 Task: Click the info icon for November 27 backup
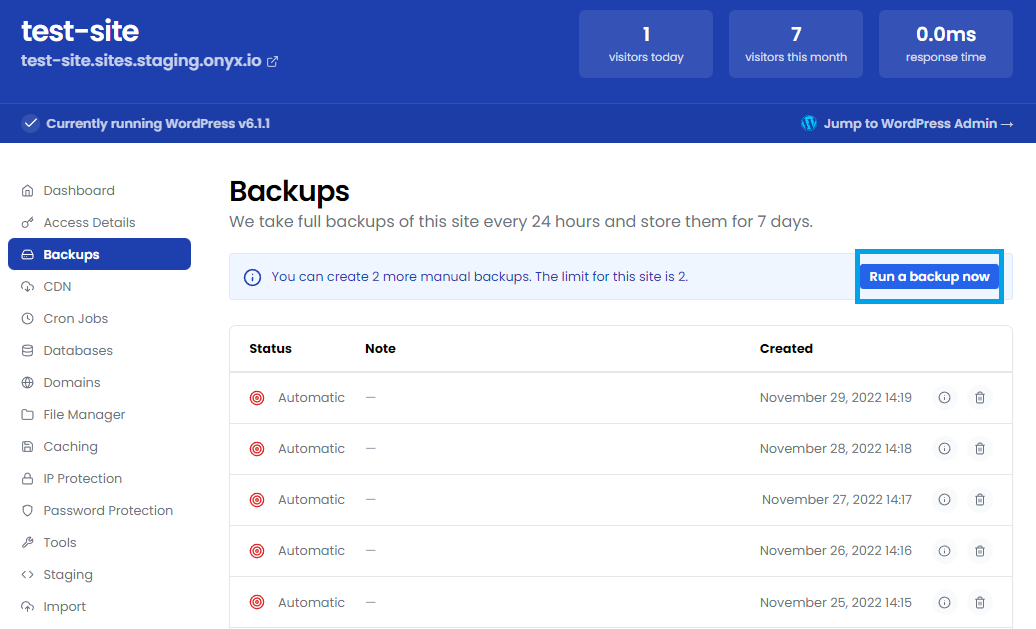click(945, 500)
